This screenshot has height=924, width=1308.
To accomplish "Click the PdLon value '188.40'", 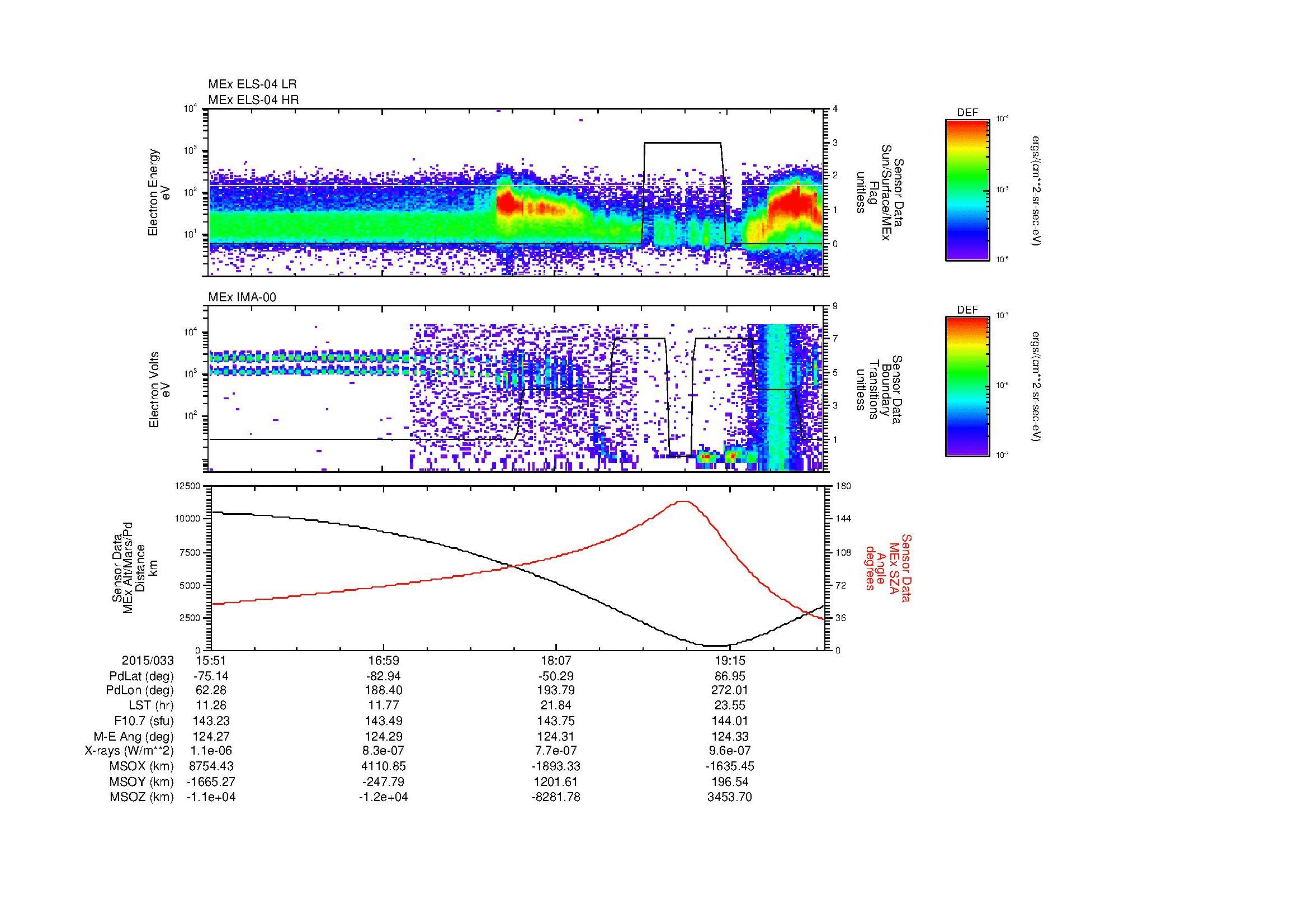I will click(x=384, y=690).
